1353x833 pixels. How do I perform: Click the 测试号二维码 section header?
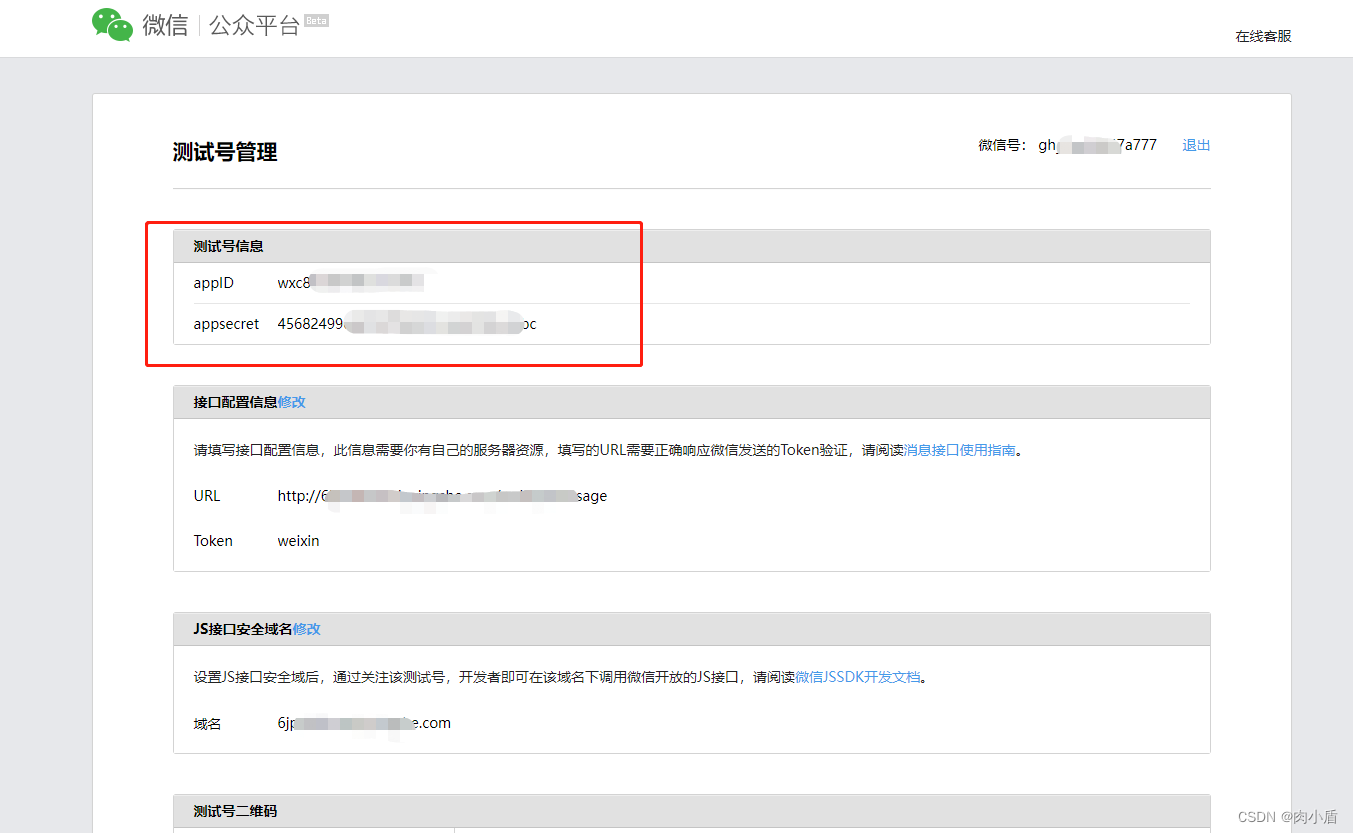(692, 811)
